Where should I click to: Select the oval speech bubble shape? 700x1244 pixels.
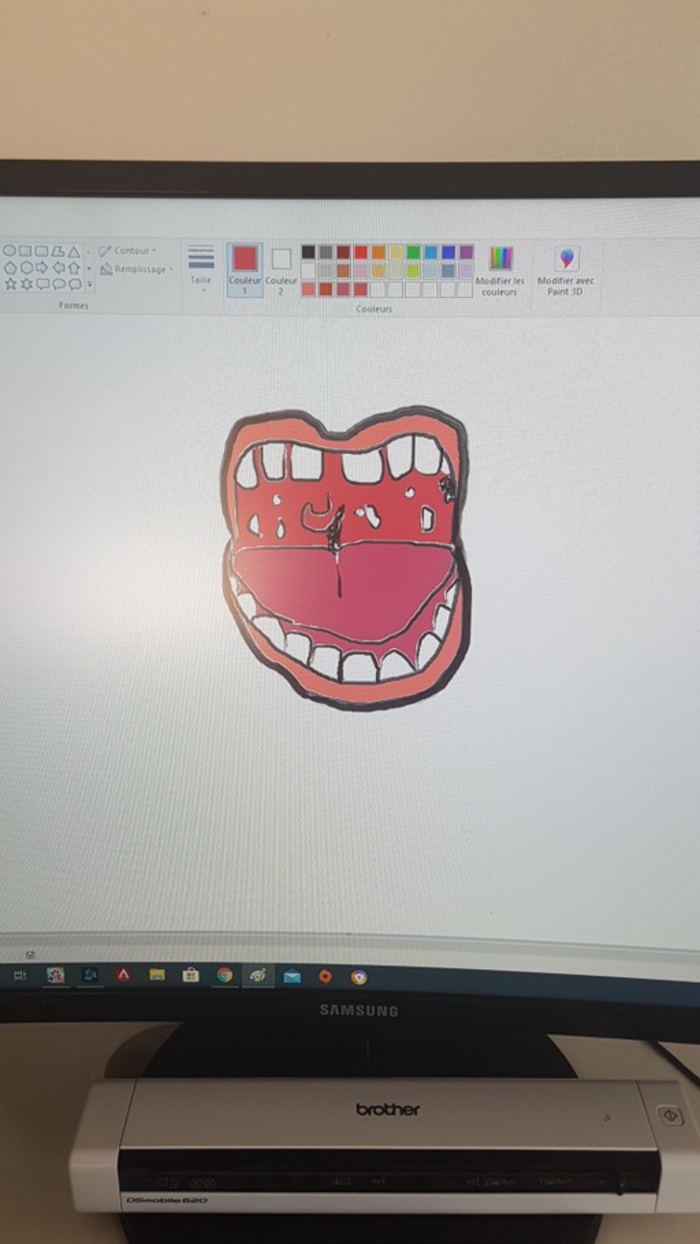coord(59,284)
